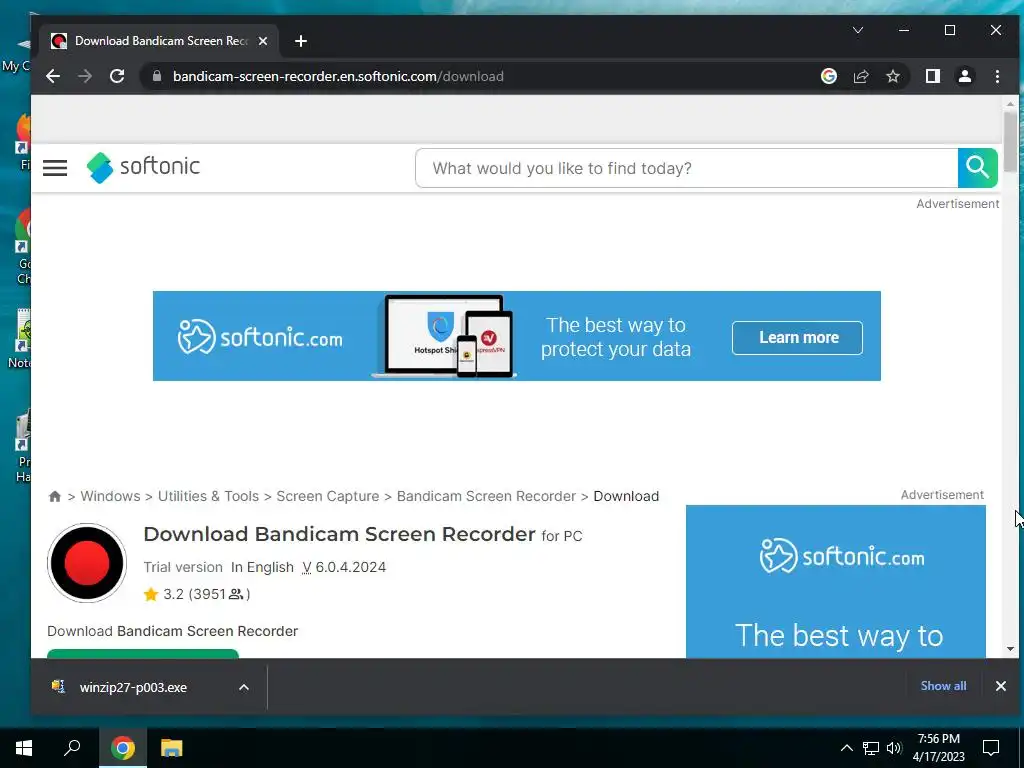Open the notification center icon
The width and height of the screenshot is (1024, 768).
pyautogui.click(x=991, y=748)
